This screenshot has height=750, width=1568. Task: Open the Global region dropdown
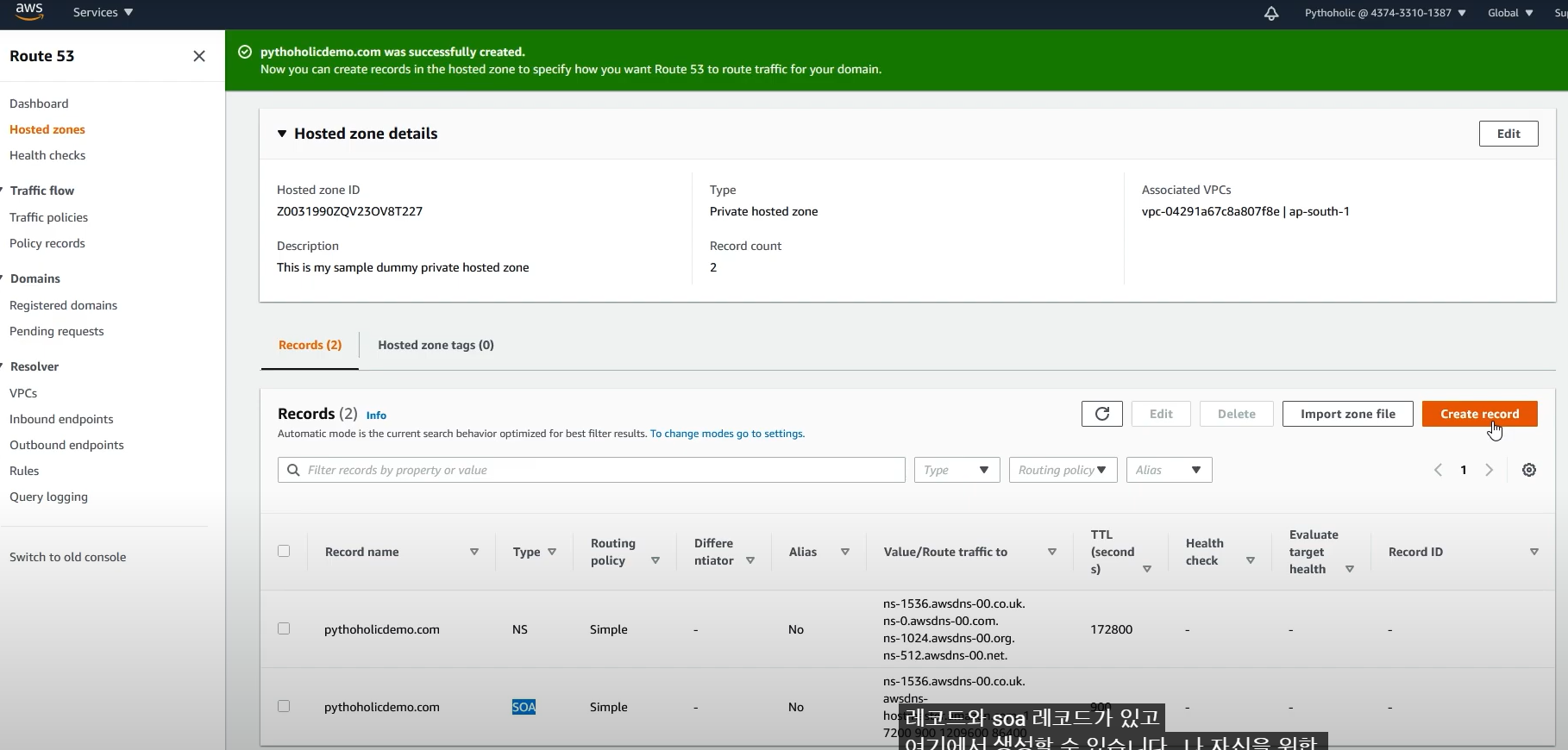[x=1510, y=13]
